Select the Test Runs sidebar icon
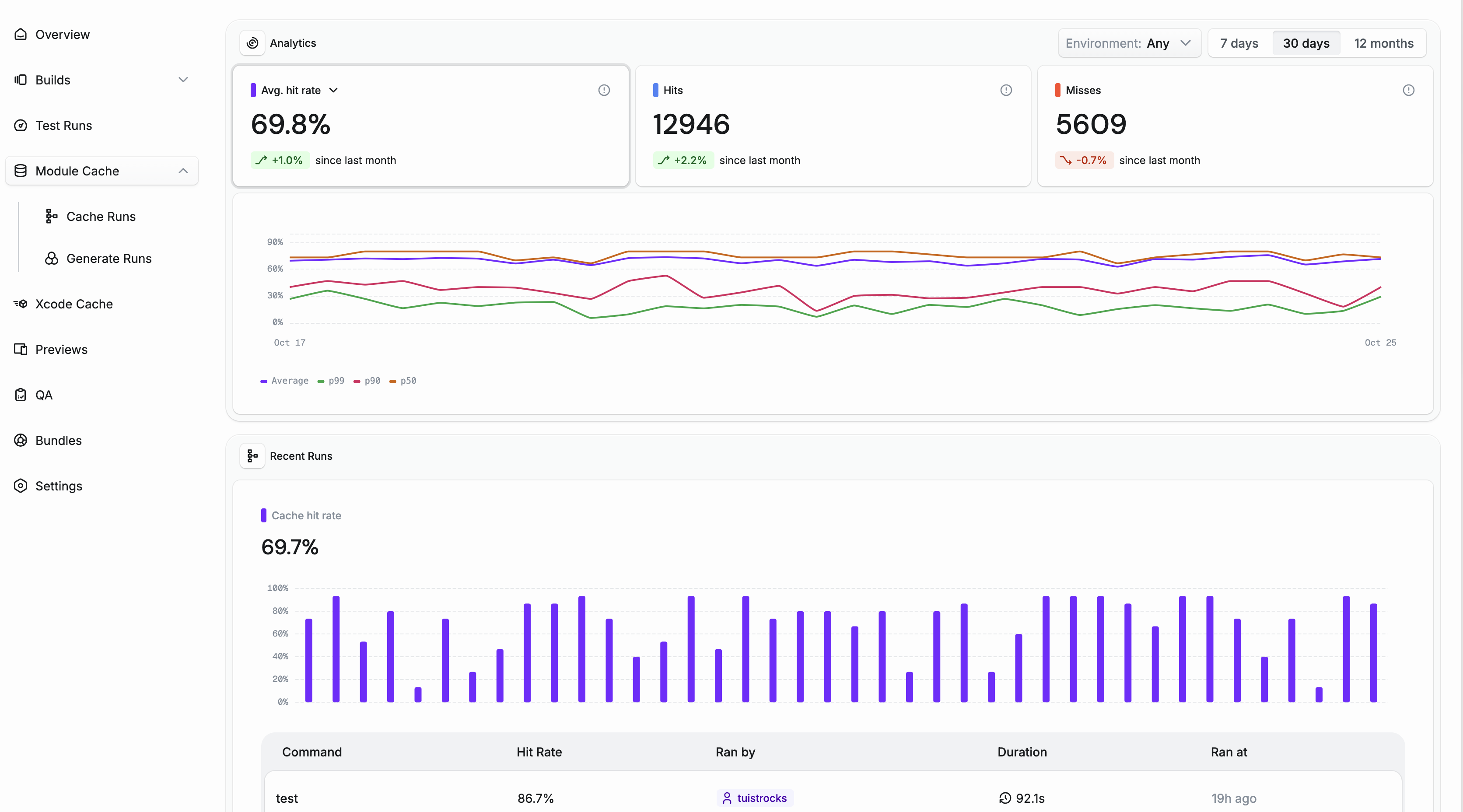 21,125
